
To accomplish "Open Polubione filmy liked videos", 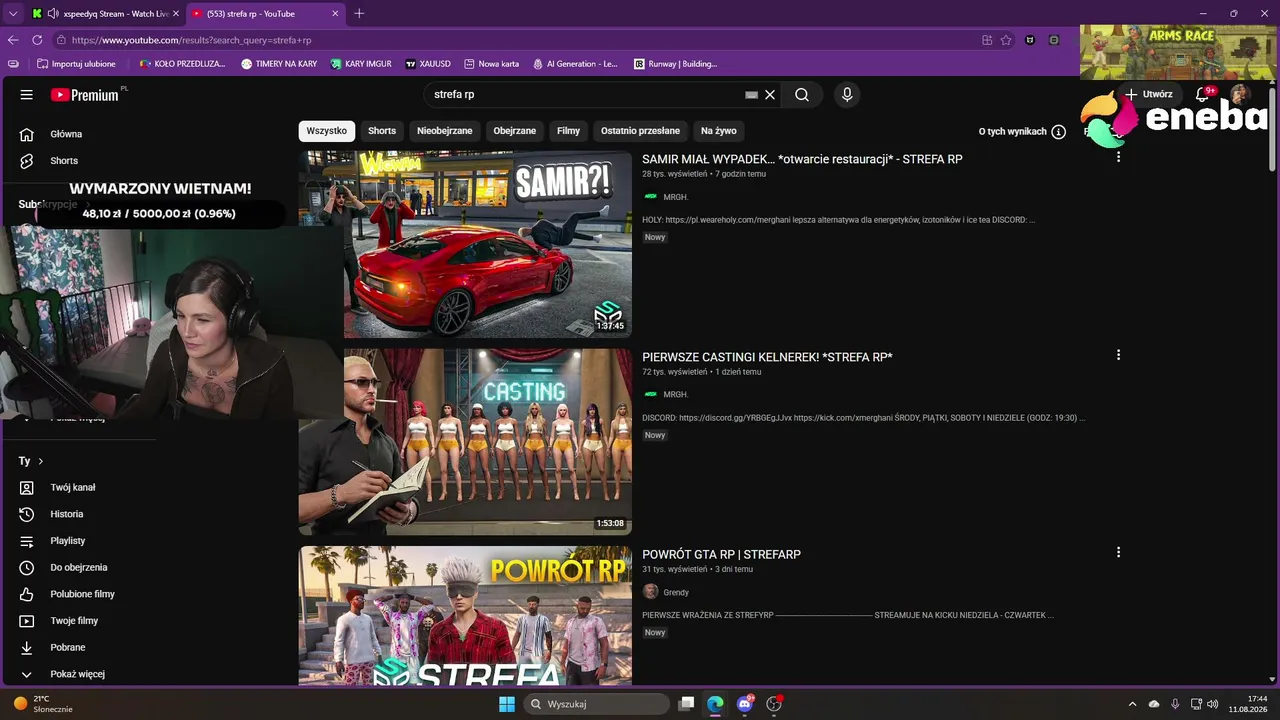I will [80, 594].
